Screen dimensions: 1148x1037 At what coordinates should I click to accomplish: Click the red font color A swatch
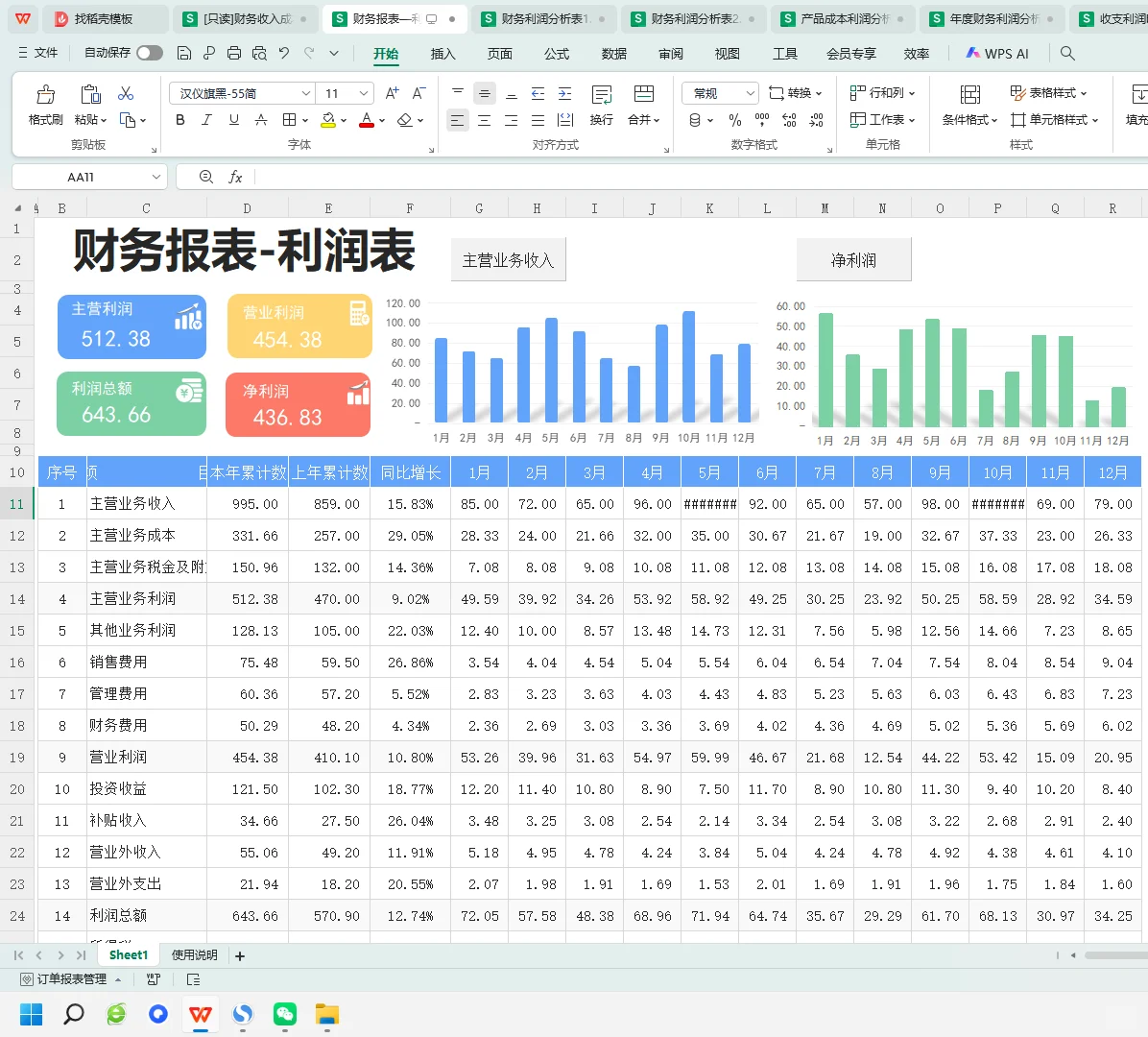pos(367,120)
